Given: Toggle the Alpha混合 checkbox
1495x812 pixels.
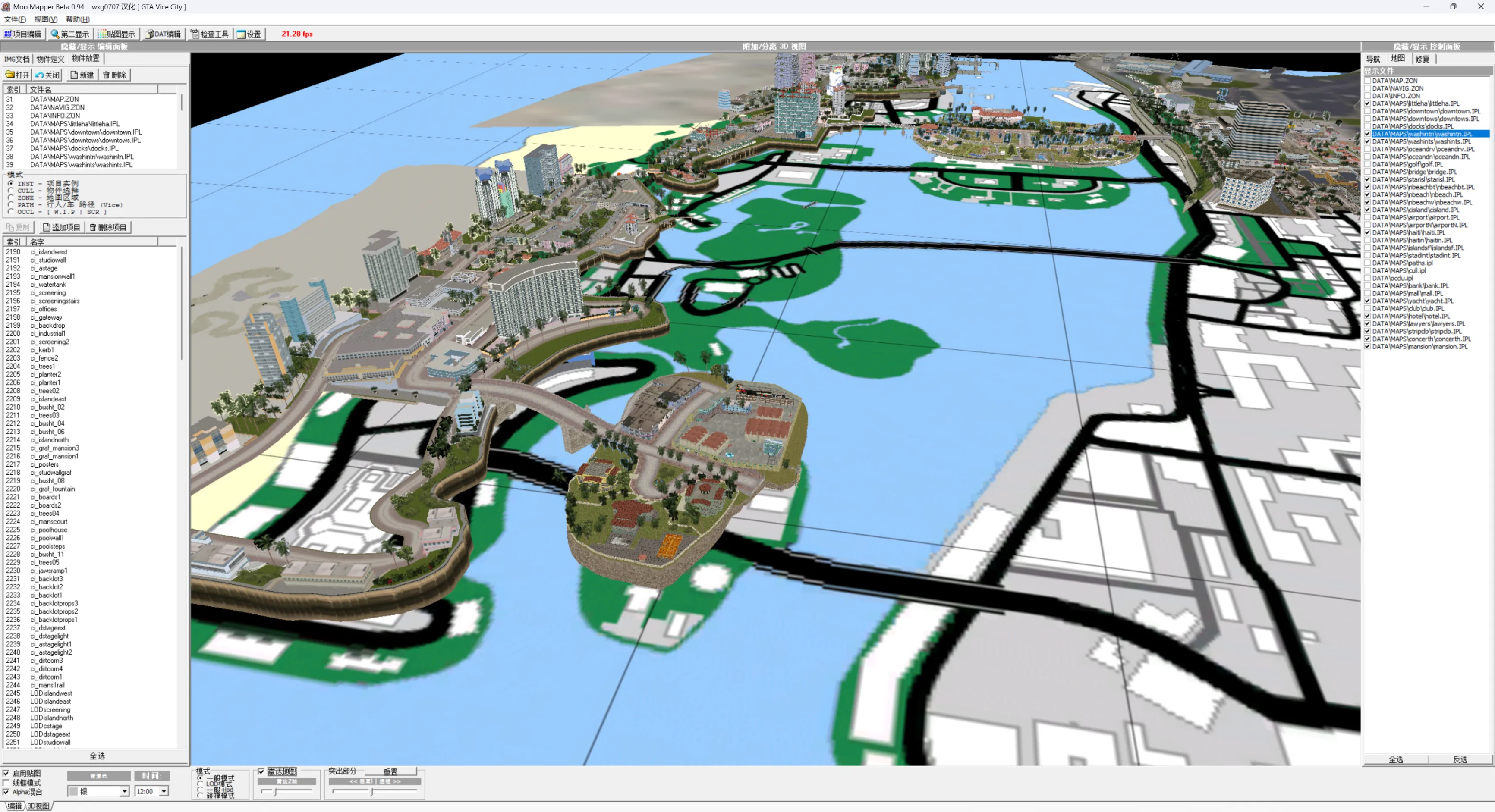Looking at the screenshot, I should pyautogui.click(x=6, y=792).
